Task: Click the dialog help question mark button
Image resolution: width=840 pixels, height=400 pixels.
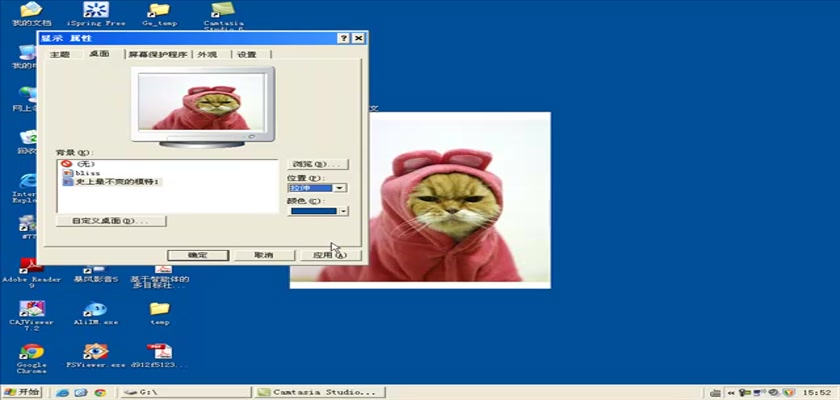Action: click(344, 38)
